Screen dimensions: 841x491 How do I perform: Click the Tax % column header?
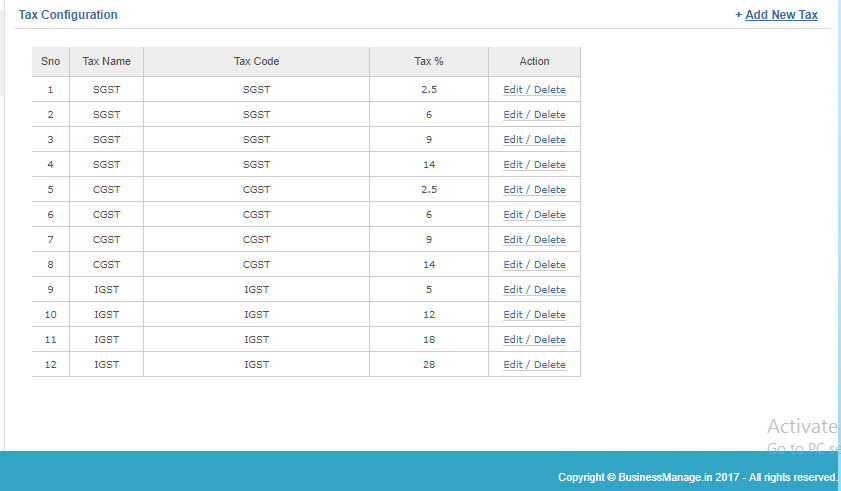[x=428, y=62]
